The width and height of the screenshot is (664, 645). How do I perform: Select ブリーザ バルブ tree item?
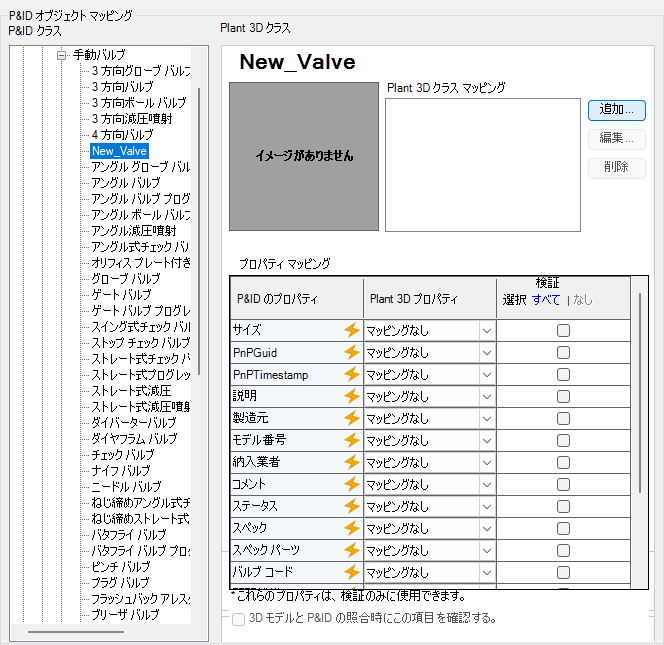tap(125, 615)
